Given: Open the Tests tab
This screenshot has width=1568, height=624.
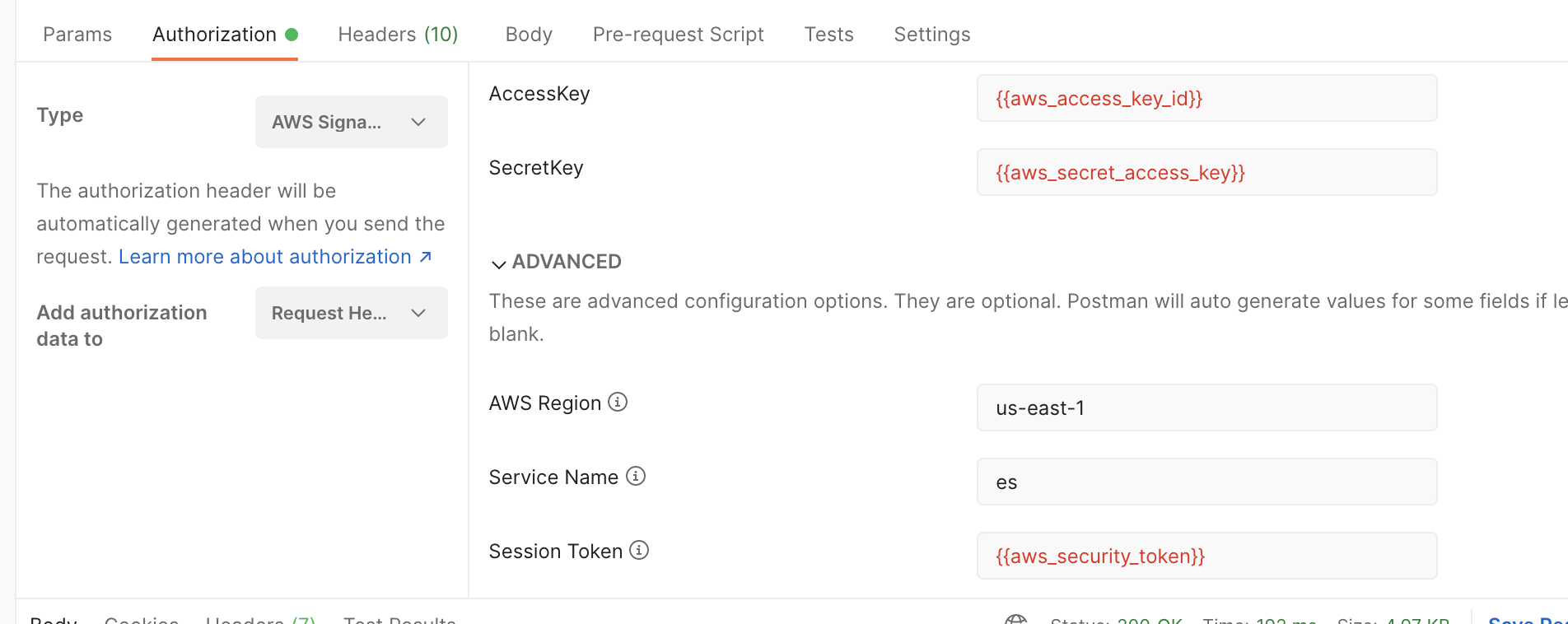Looking at the screenshot, I should coord(828,35).
